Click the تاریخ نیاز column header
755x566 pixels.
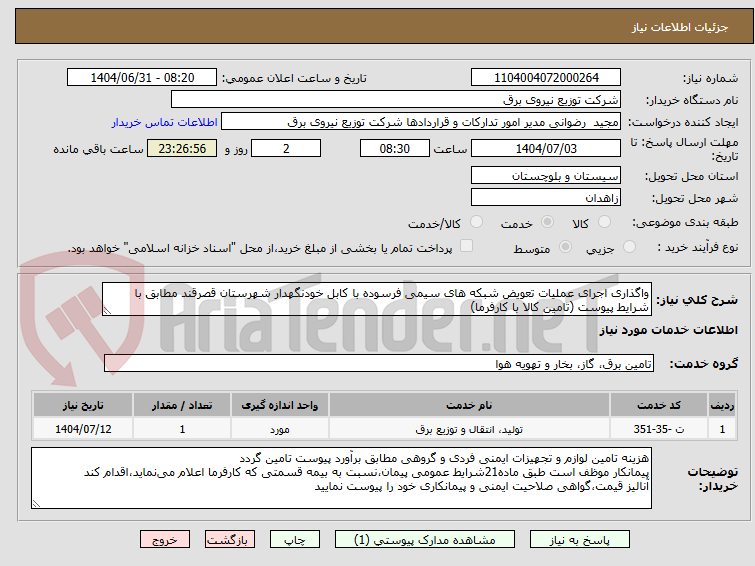point(83,405)
